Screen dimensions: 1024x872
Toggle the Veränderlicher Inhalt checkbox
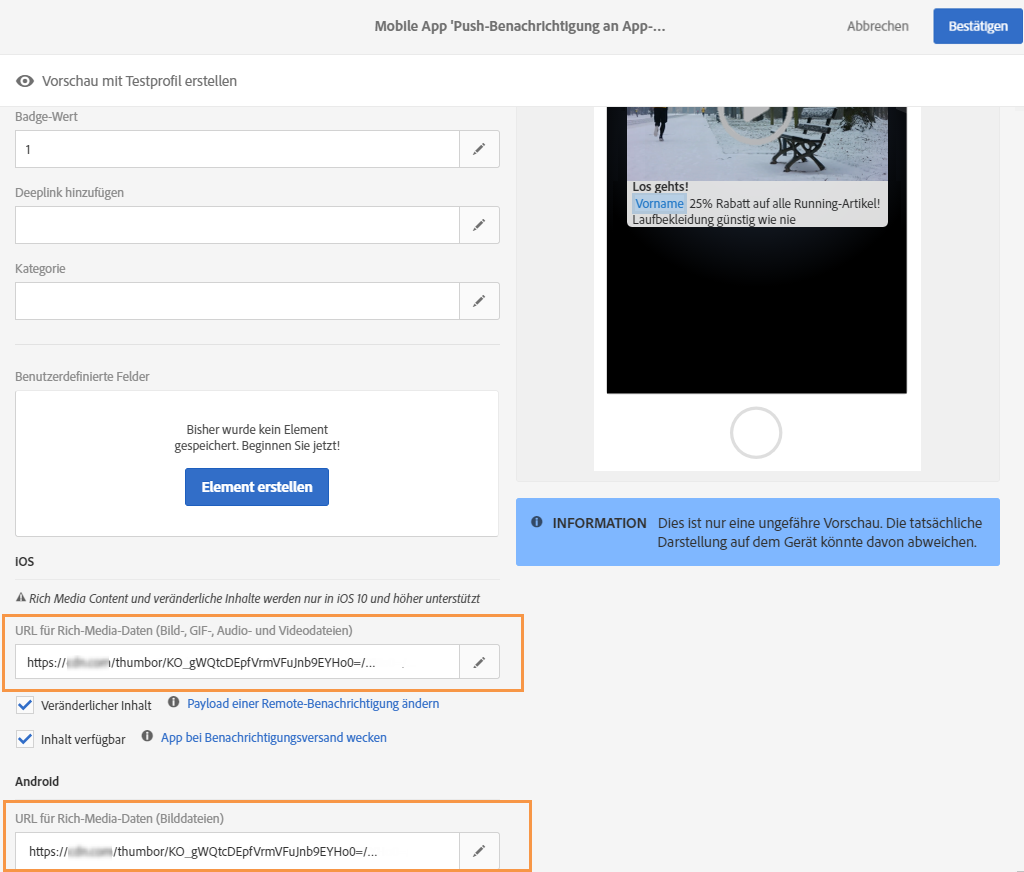tap(25, 705)
